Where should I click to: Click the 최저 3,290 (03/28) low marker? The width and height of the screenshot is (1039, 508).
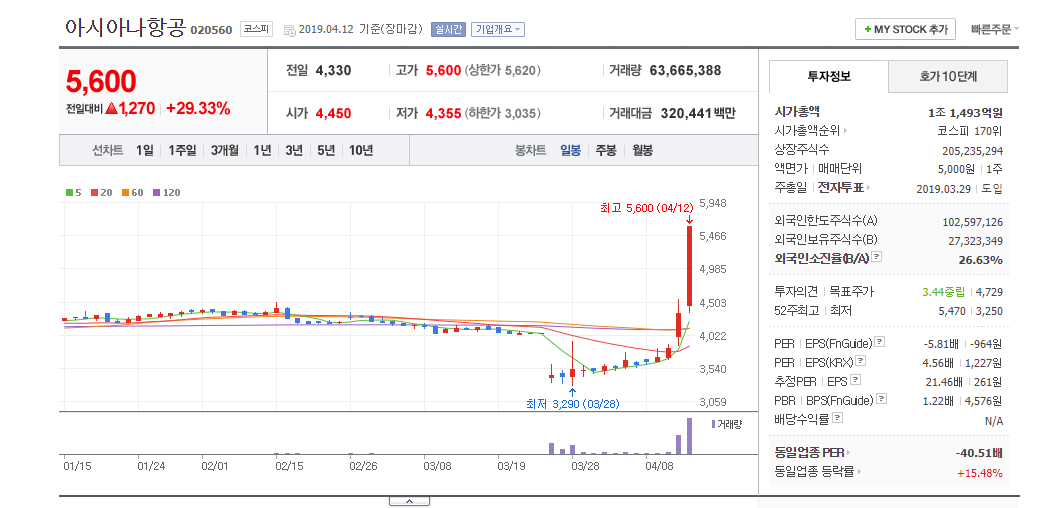coord(573,403)
